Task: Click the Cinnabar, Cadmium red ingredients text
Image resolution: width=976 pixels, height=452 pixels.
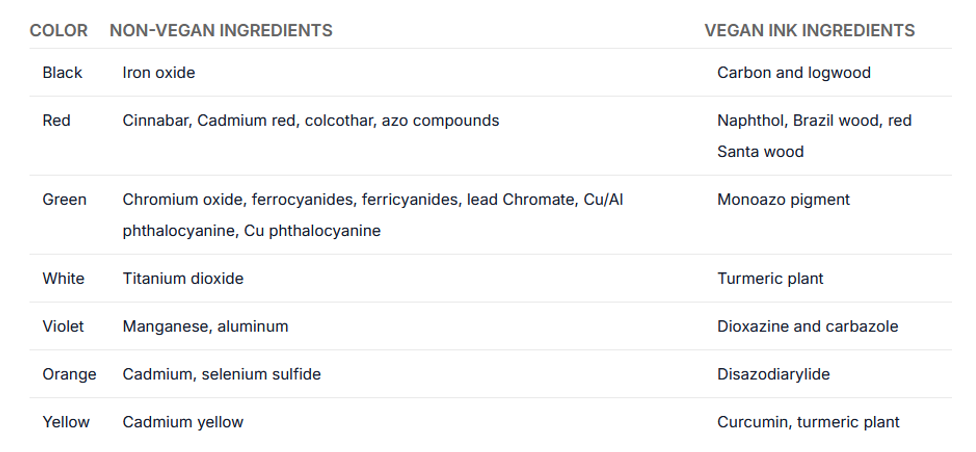Action: point(310,121)
